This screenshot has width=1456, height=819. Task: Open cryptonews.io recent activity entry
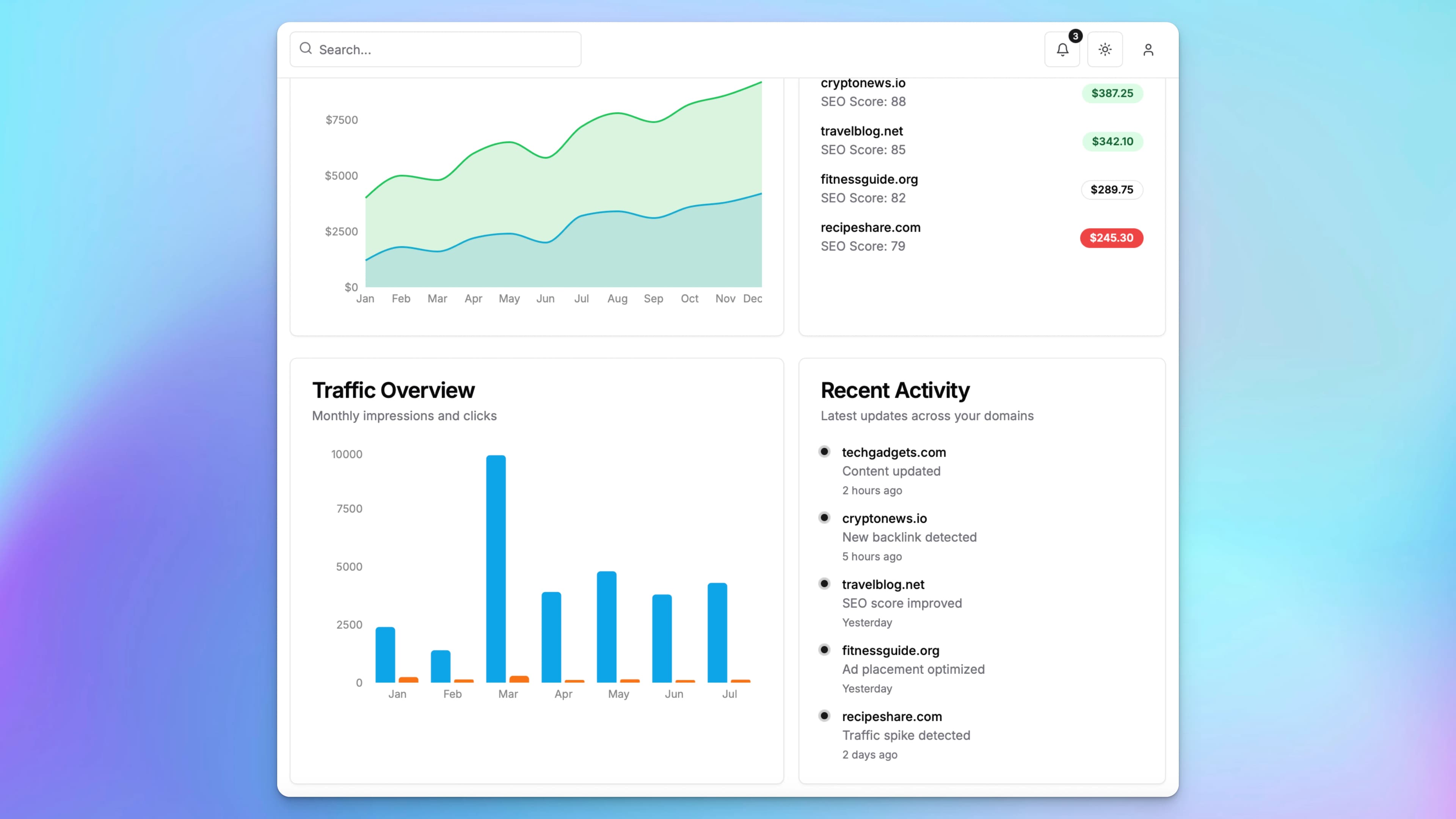(x=884, y=518)
